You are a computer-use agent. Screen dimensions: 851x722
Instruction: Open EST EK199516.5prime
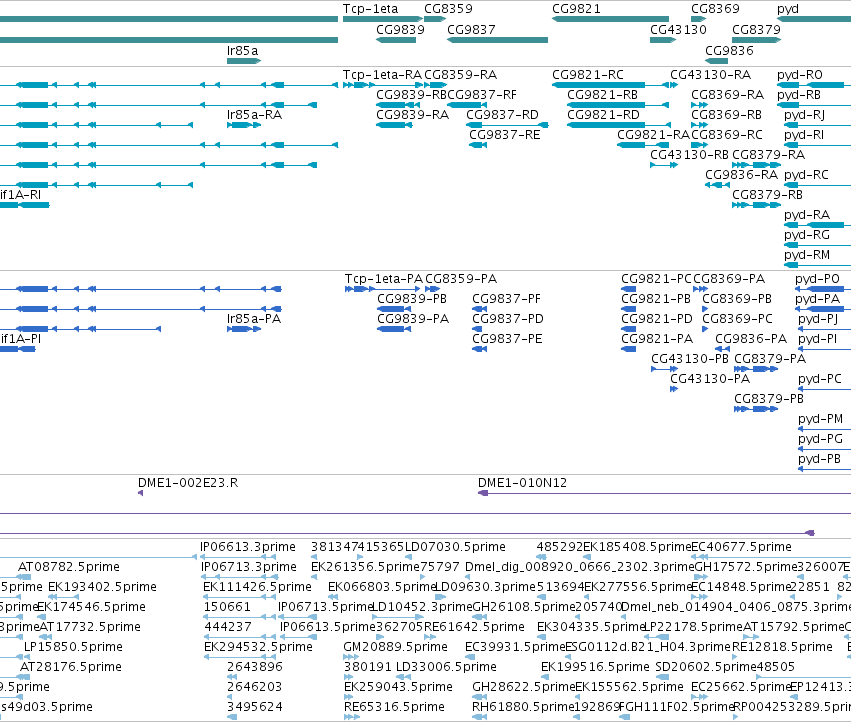click(x=595, y=667)
